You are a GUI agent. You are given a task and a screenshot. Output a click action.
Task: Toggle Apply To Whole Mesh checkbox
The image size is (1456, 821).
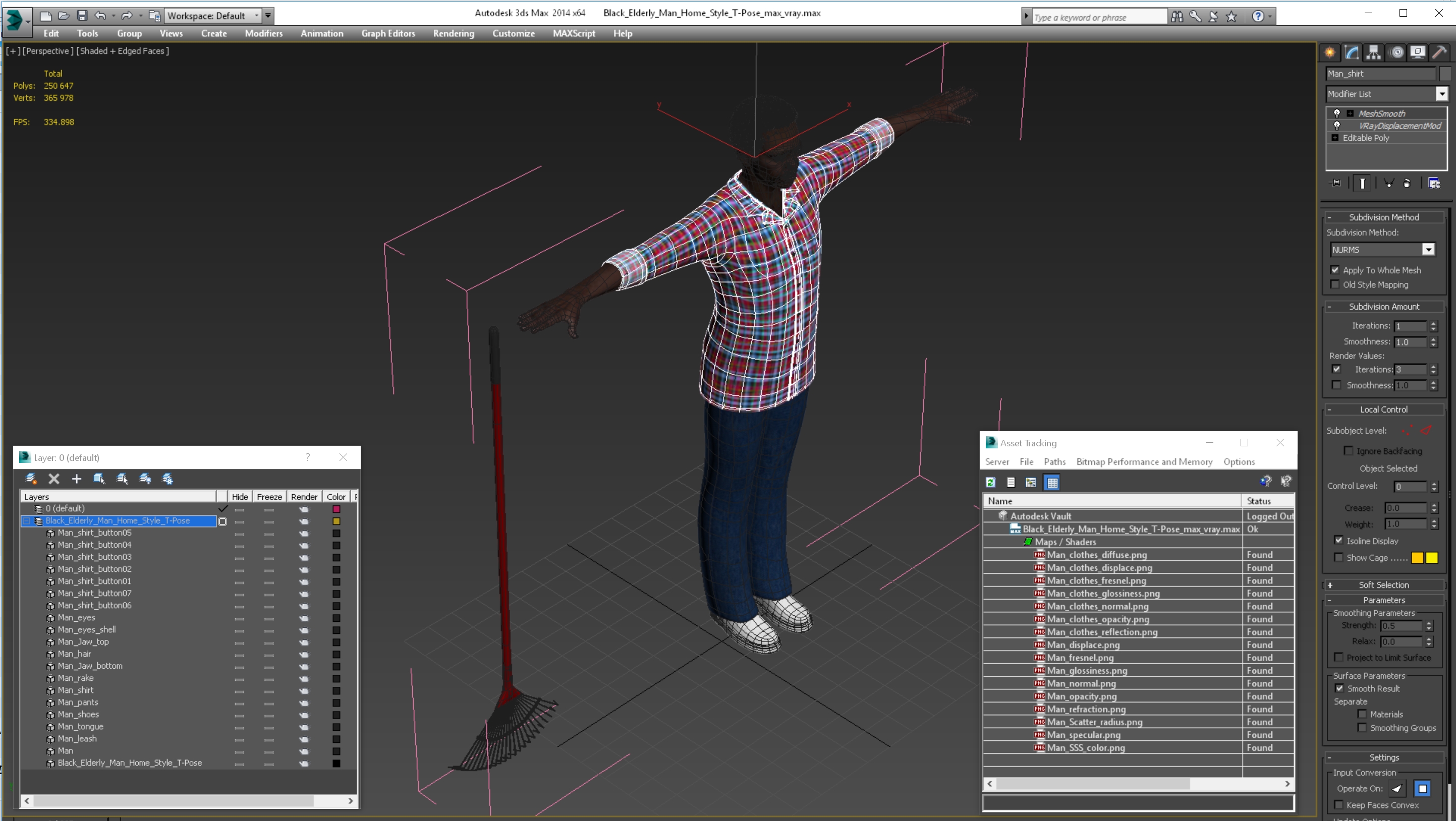(1337, 270)
